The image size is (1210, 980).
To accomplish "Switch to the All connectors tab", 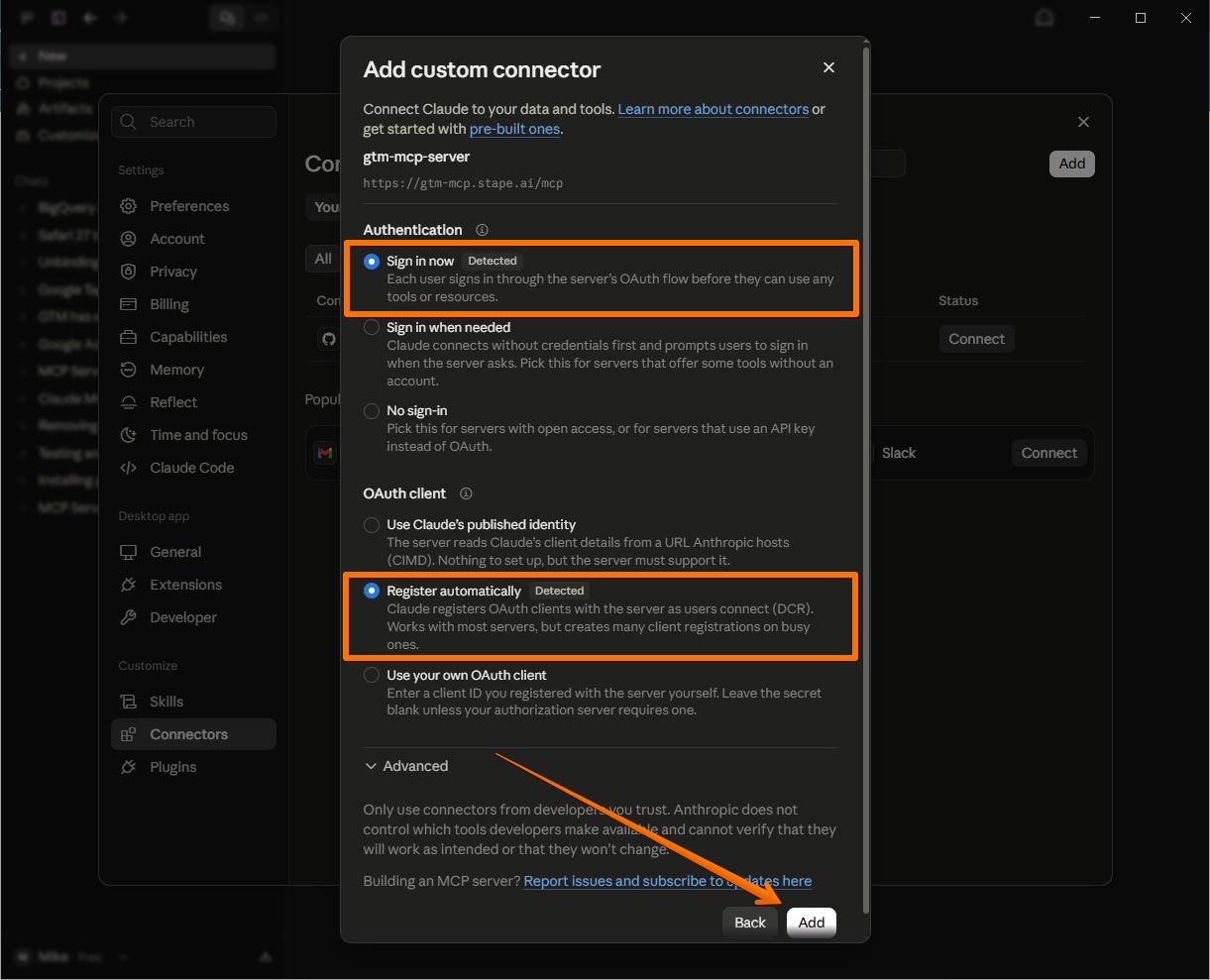I will (x=323, y=259).
